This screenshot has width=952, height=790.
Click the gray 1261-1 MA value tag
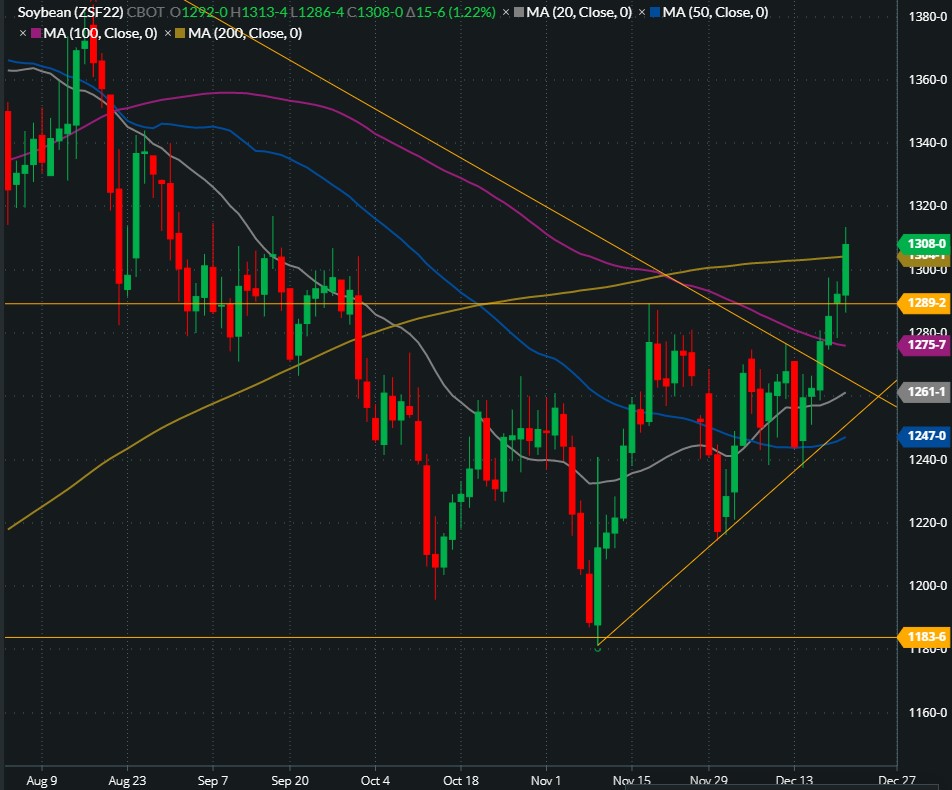tap(924, 392)
